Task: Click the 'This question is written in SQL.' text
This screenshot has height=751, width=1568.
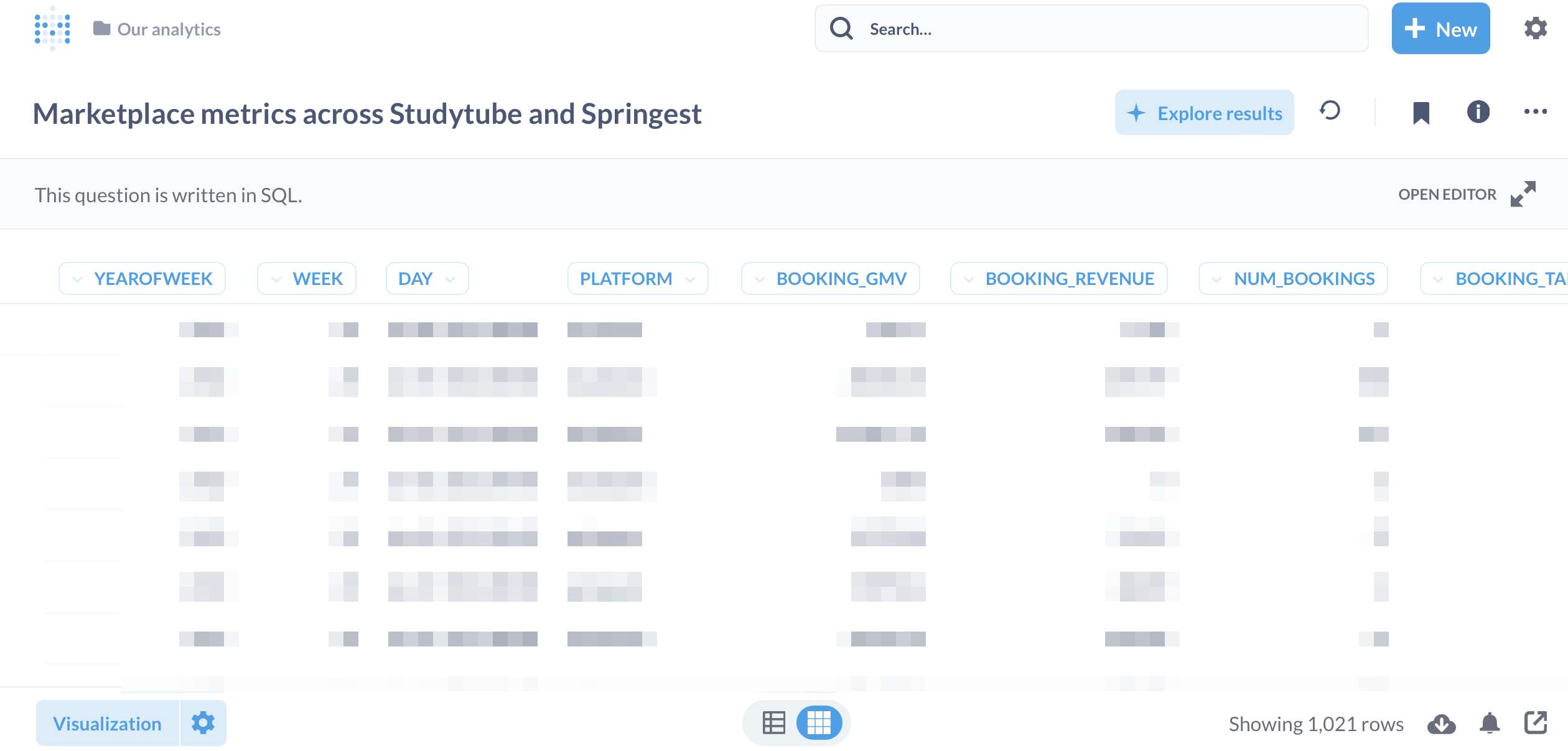Action: click(x=168, y=195)
